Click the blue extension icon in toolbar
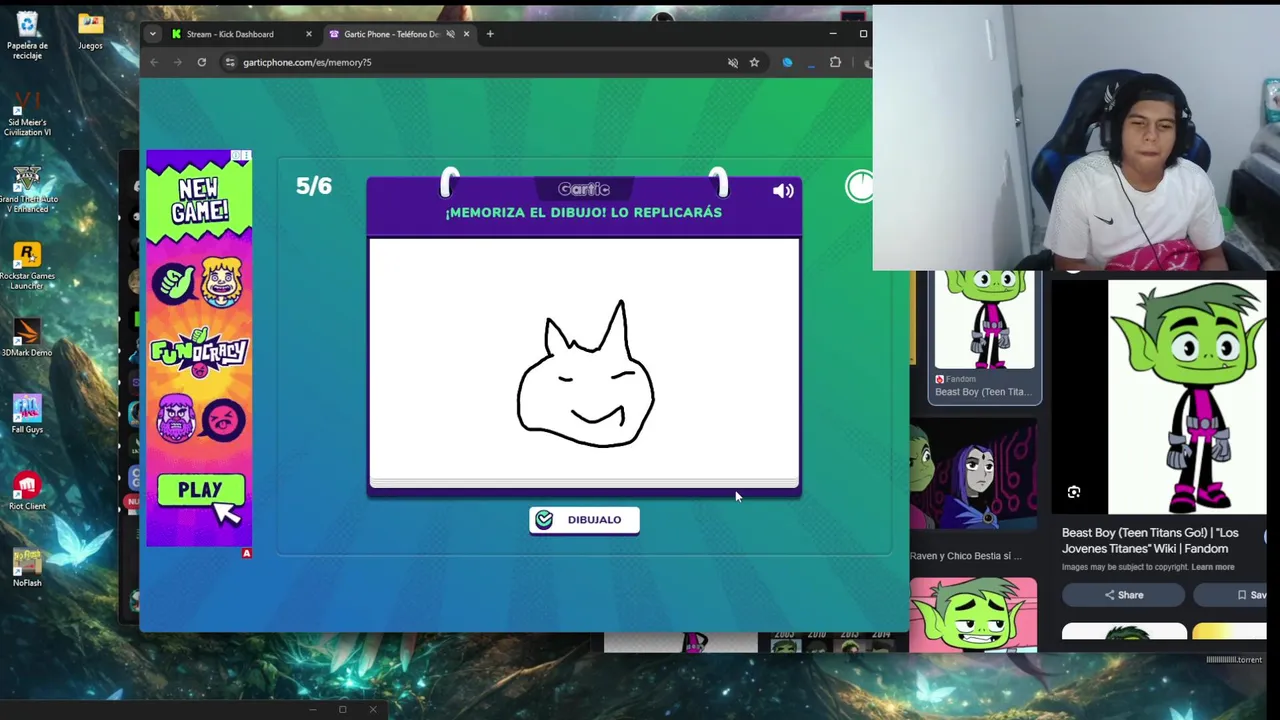The image size is (1280, 720). click(x=787, y=62)
